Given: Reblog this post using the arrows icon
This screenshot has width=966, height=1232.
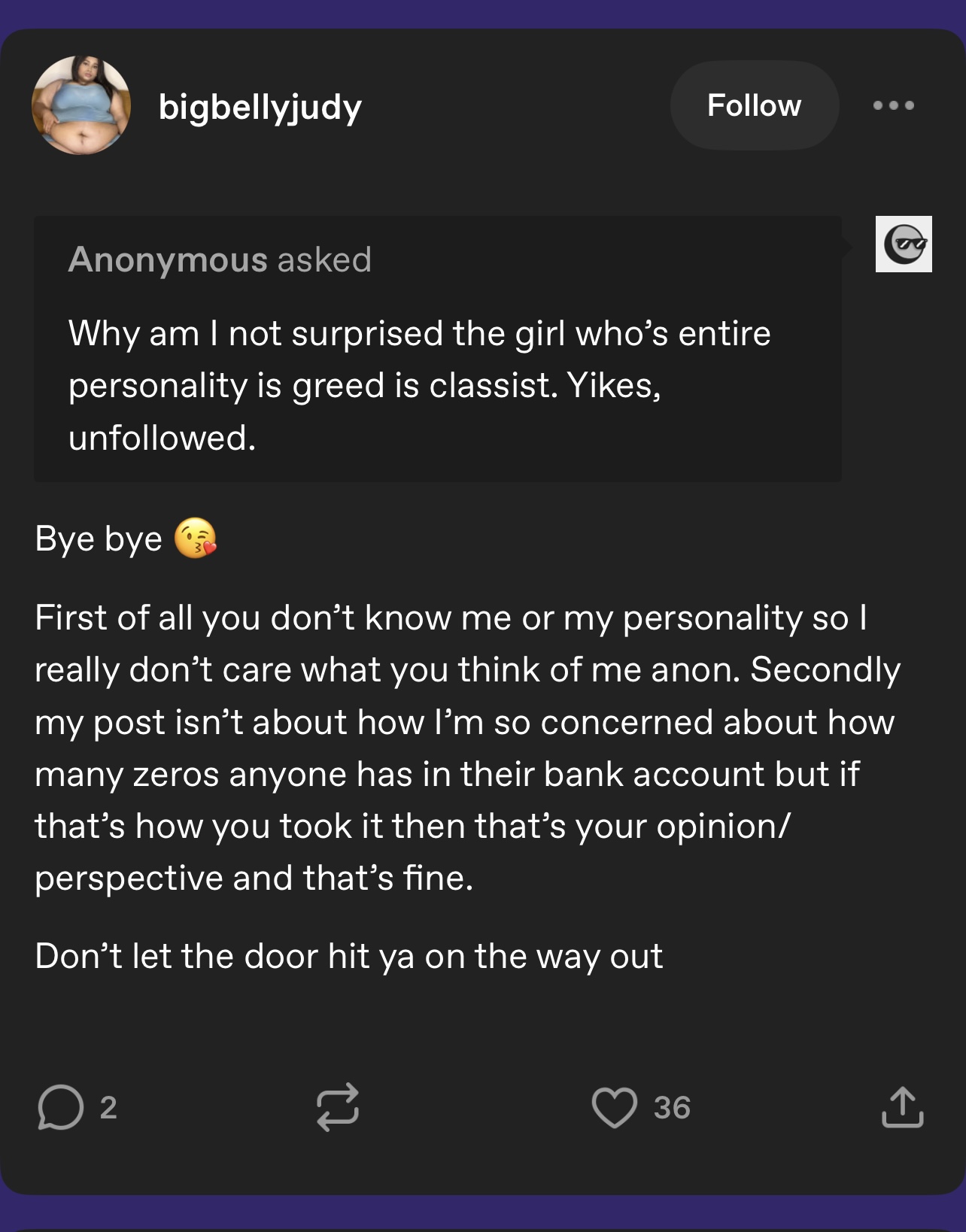Looking at the screenshot, I should (x=337, y=1107).
